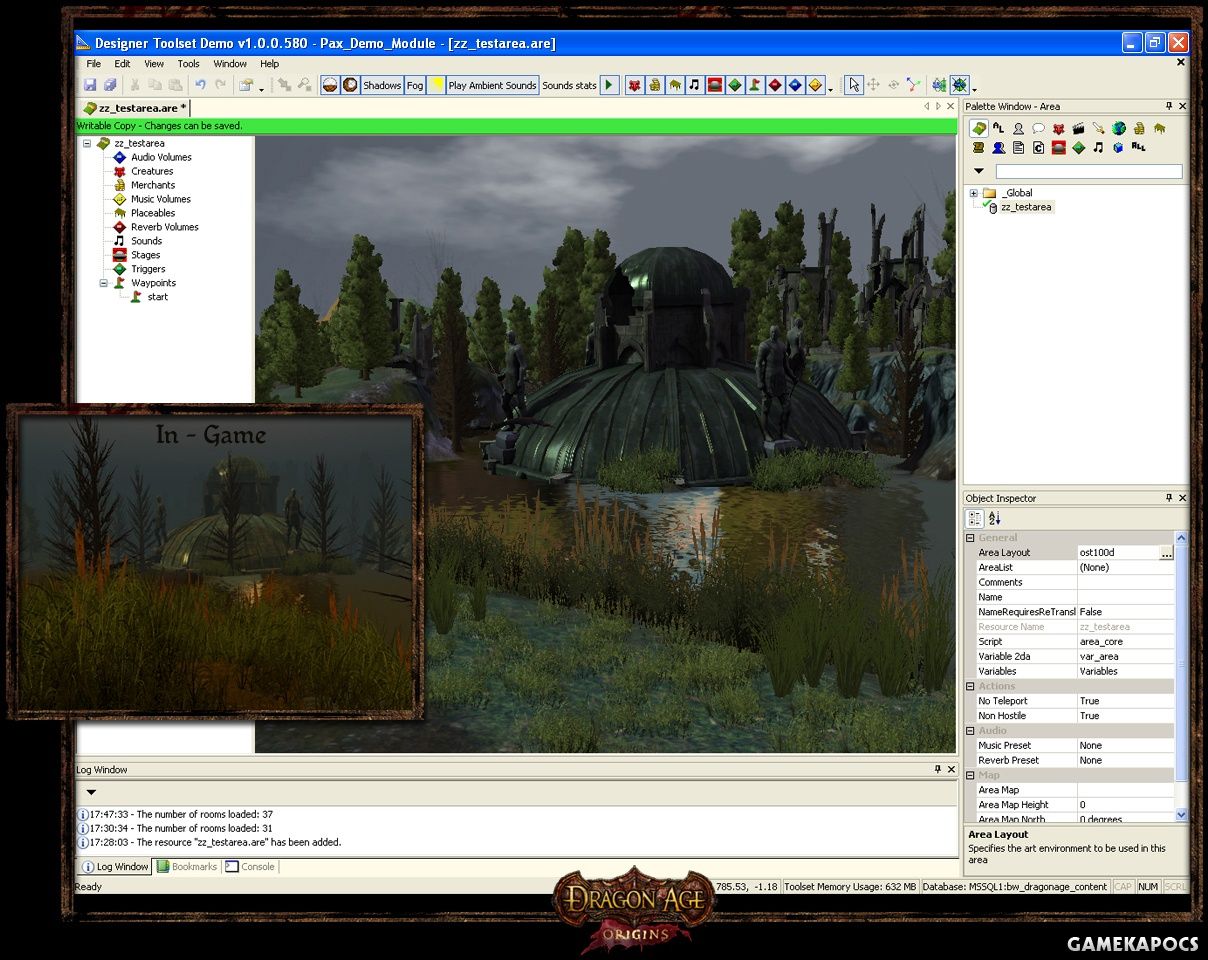Pin the Log Window panel
The width and height of the screenshot is (1208, 960).
coord(938,770)
